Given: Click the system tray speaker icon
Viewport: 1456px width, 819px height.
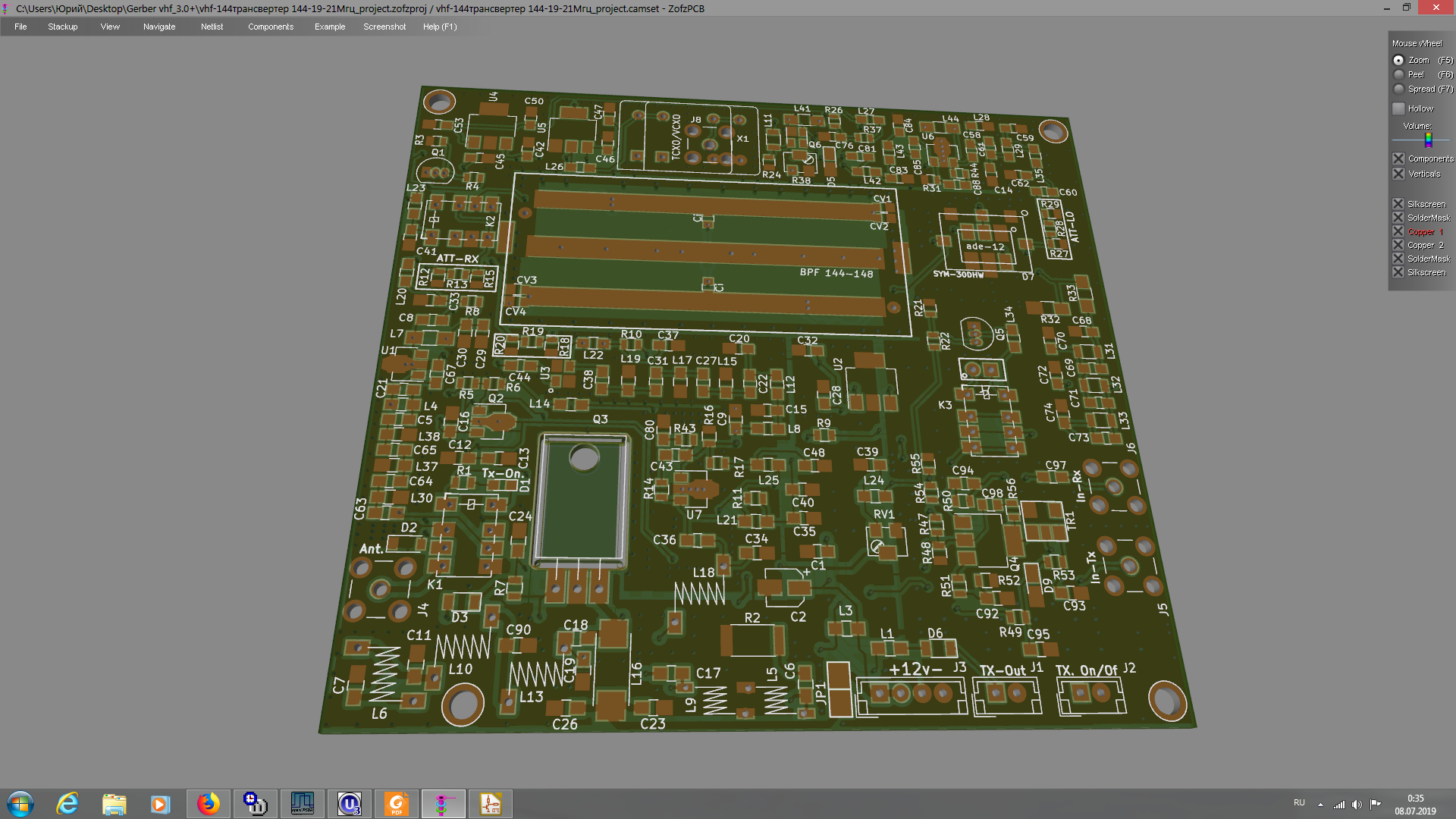Looking at the screenshot, I should pyautogui.click(x=1357, y=804).
